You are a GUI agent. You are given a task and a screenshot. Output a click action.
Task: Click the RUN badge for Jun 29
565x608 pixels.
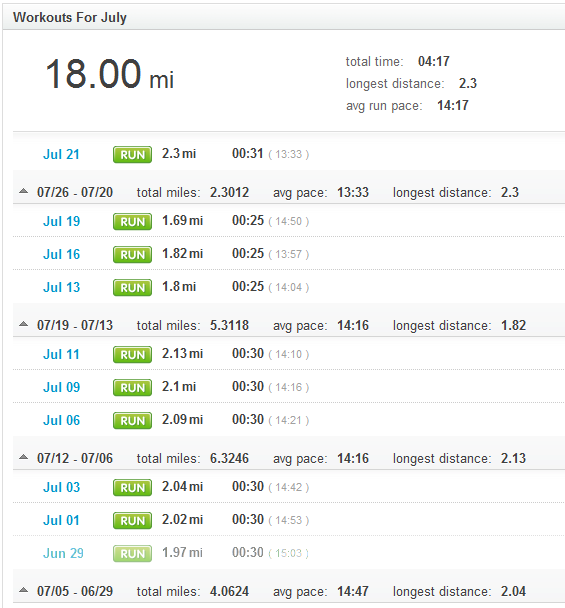[x=132, y=554]
